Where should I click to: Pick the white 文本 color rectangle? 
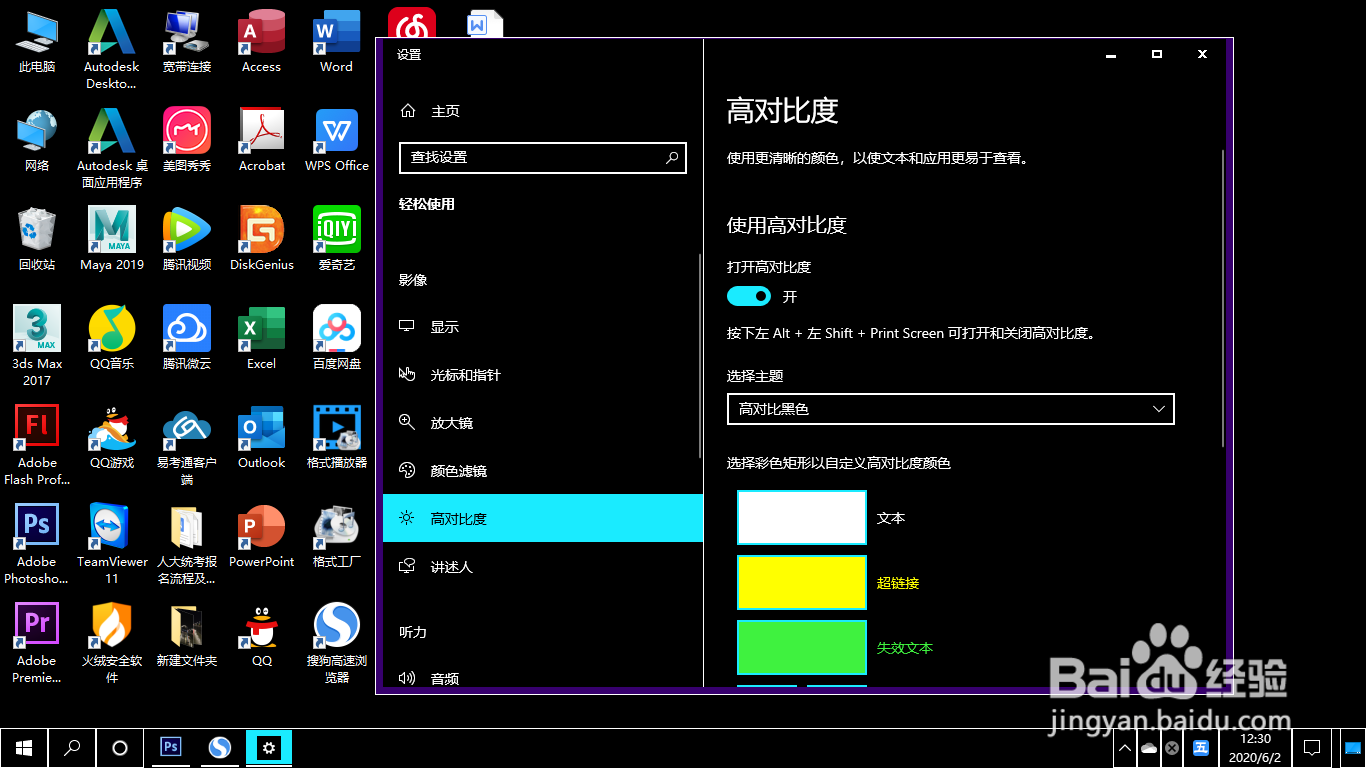click(x=802, y=518)
